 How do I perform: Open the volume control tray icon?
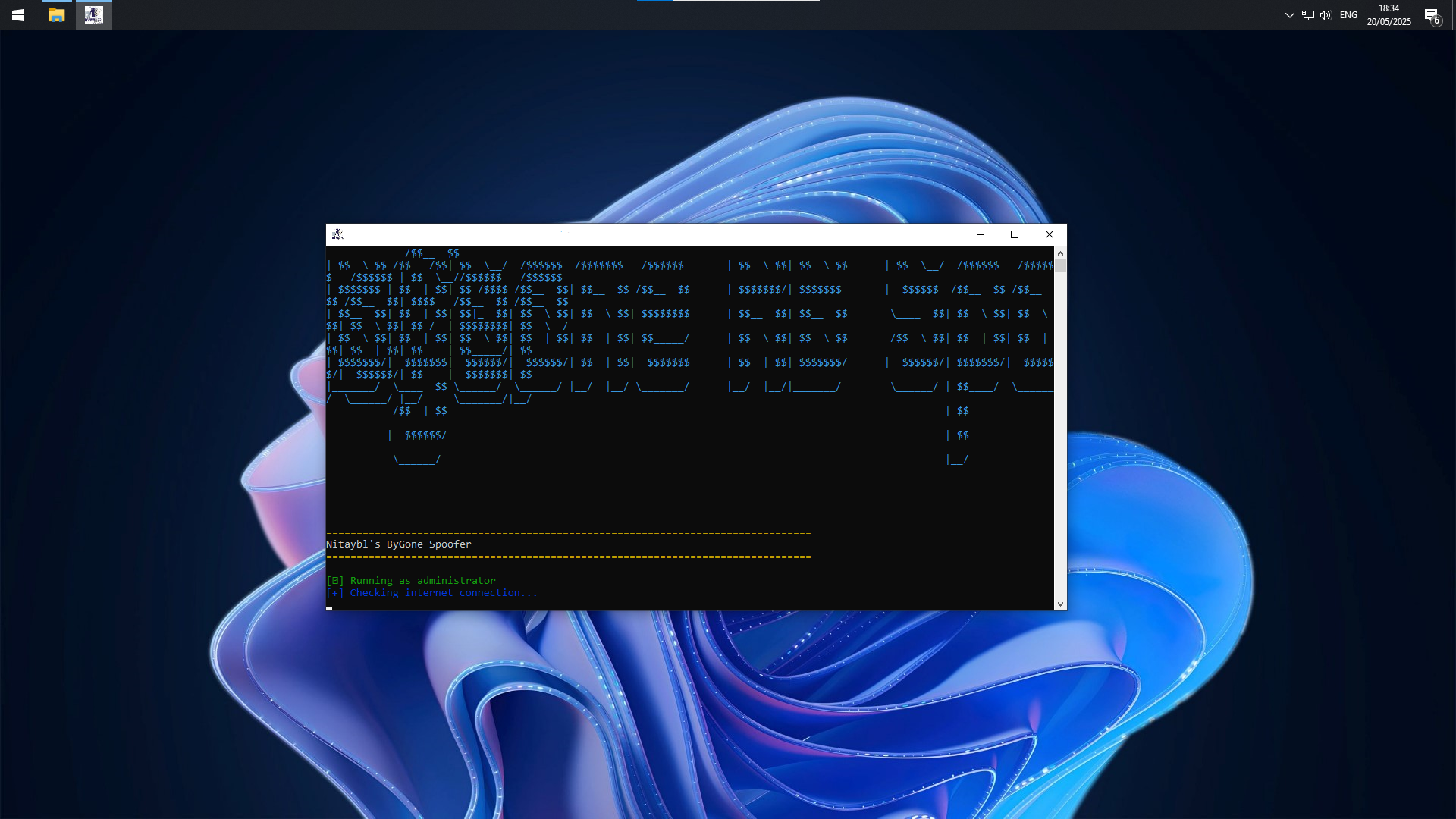[x=1326, y=15]
